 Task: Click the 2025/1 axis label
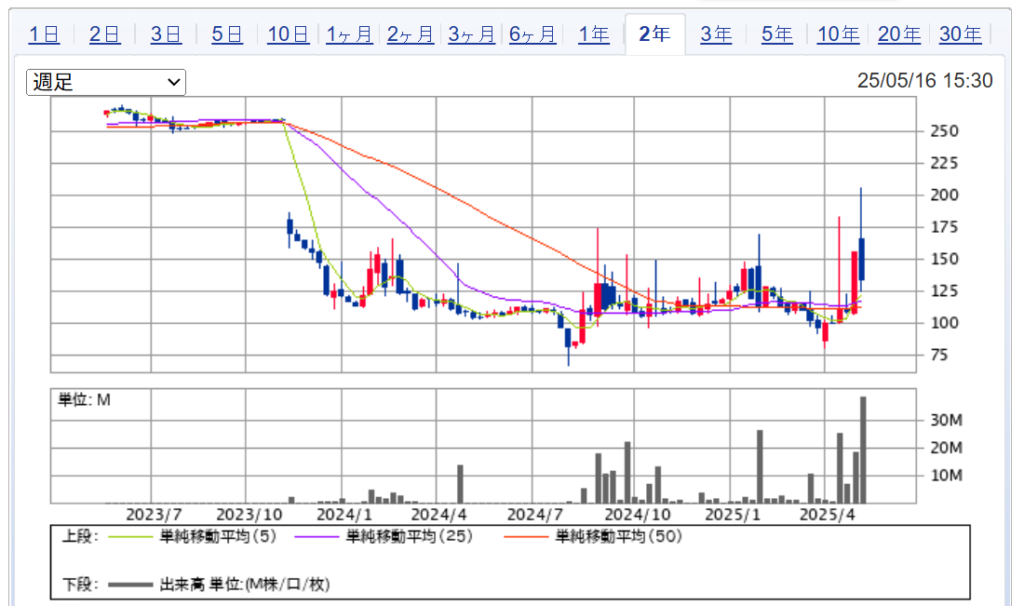click(x=733, y=515)
